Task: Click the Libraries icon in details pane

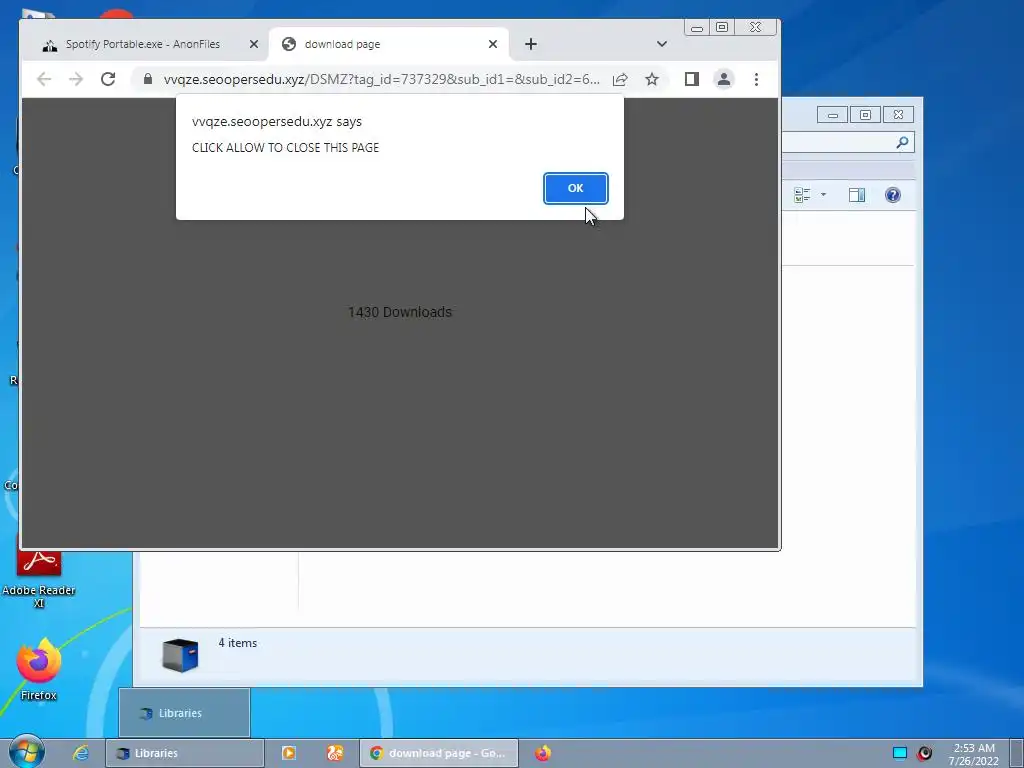Action: click(x=180, y=654)
